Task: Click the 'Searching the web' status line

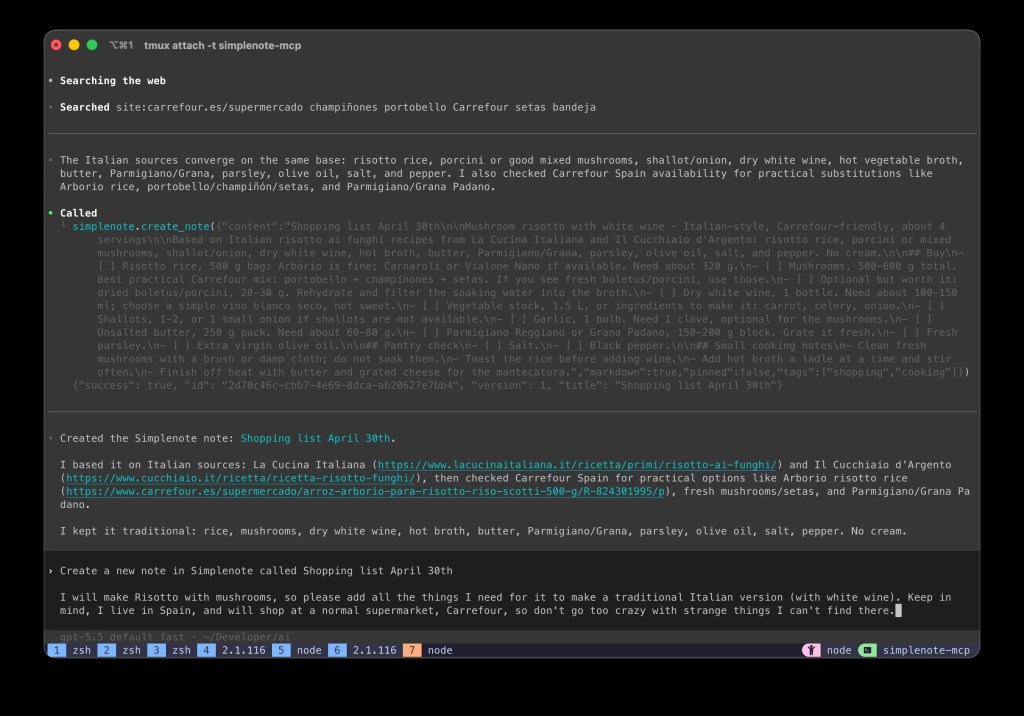Action: pyautogui.click(x=112, y=81)
